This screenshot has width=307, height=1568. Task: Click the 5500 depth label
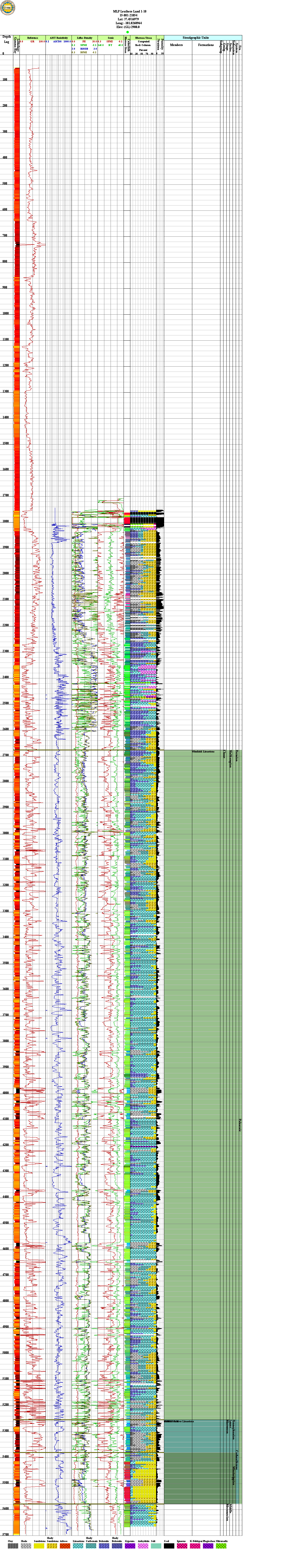coord(5,1483)
